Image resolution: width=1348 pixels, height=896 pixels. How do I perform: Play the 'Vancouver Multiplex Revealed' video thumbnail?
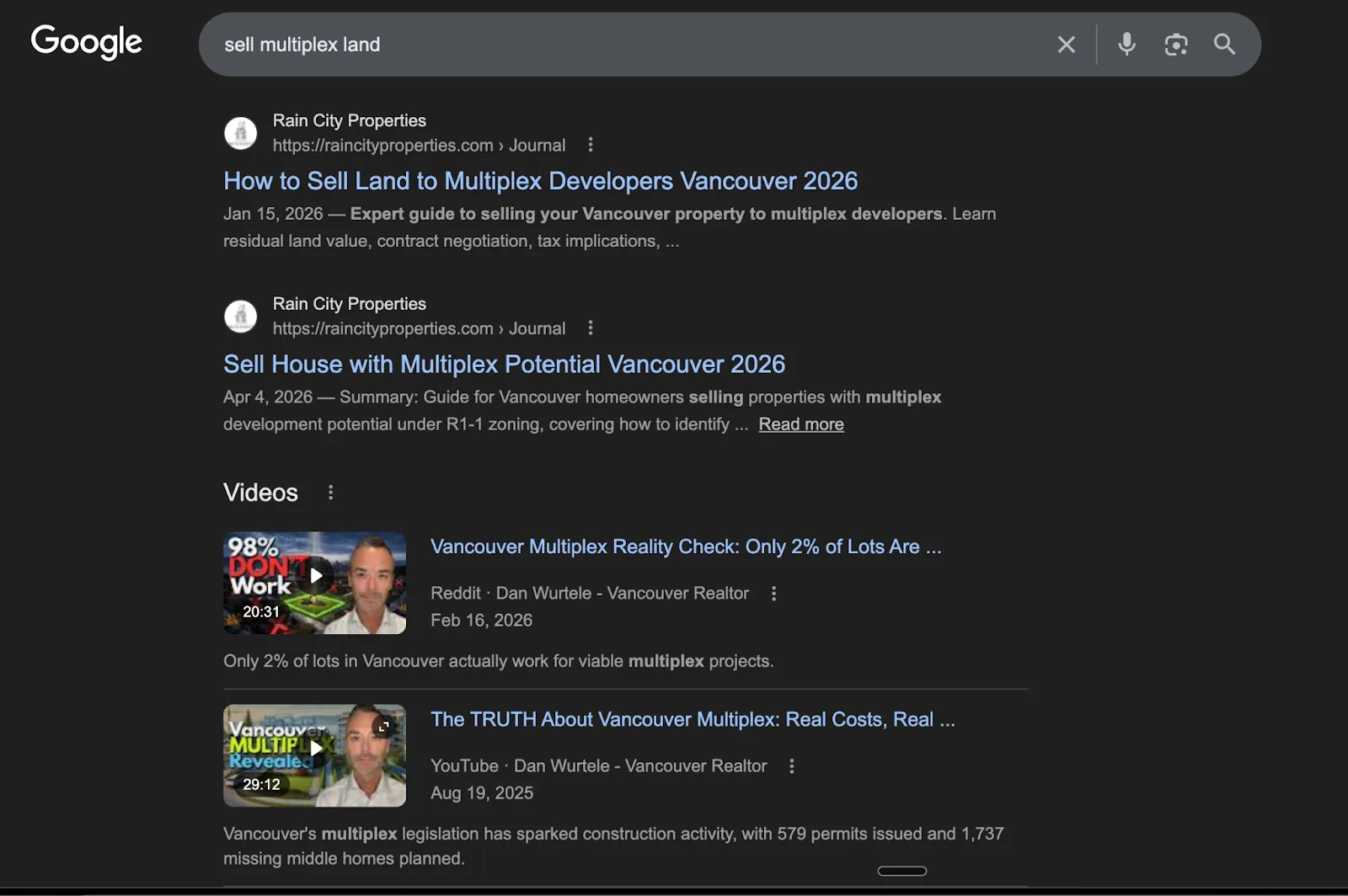[x=314, y=755]
